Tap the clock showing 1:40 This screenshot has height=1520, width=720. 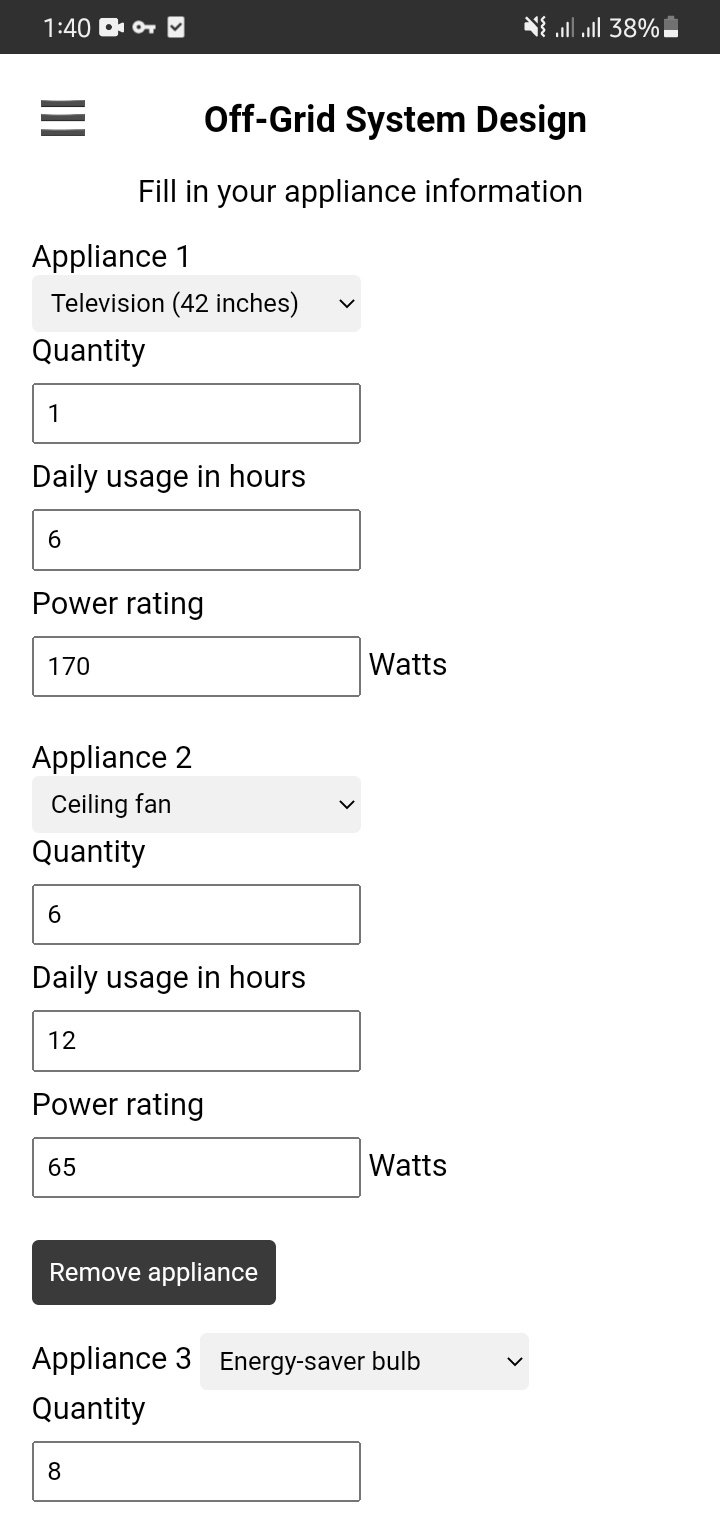65,27
